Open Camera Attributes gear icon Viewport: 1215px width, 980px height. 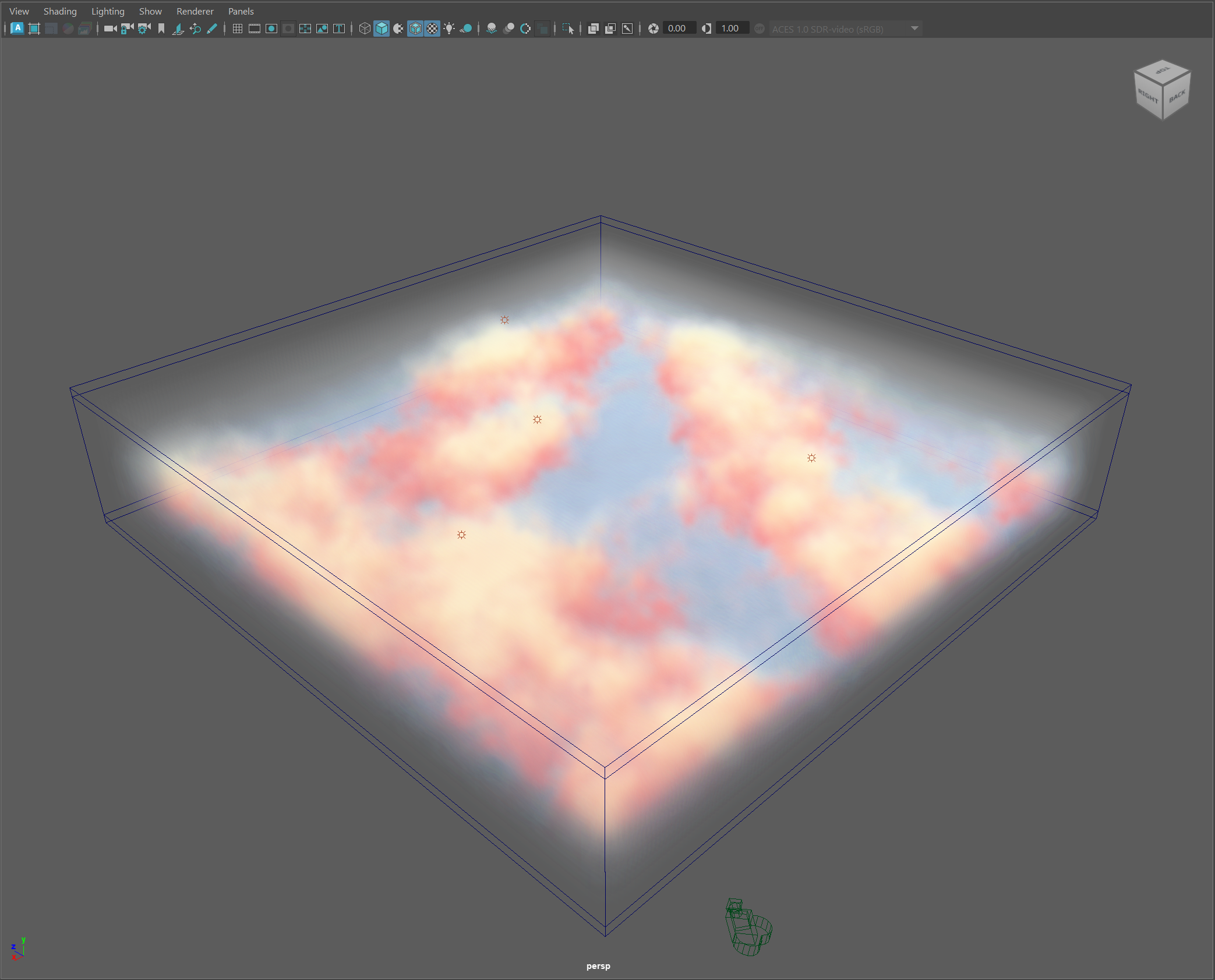(144, 29)
